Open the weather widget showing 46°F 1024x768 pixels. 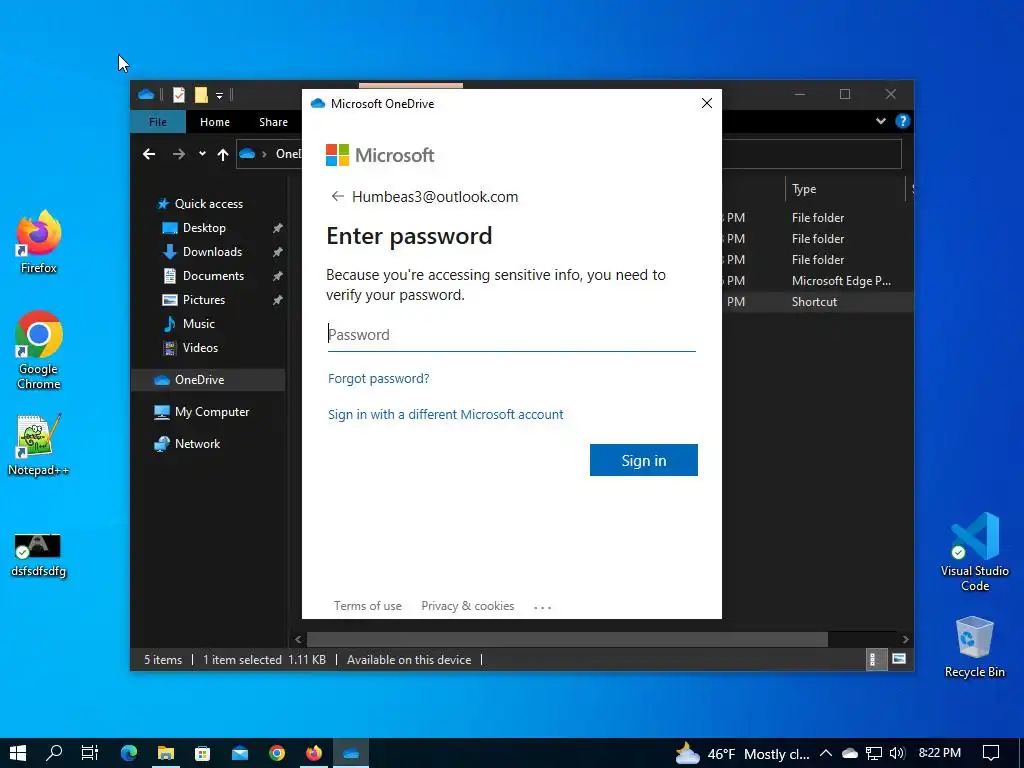tap(742, 754)
